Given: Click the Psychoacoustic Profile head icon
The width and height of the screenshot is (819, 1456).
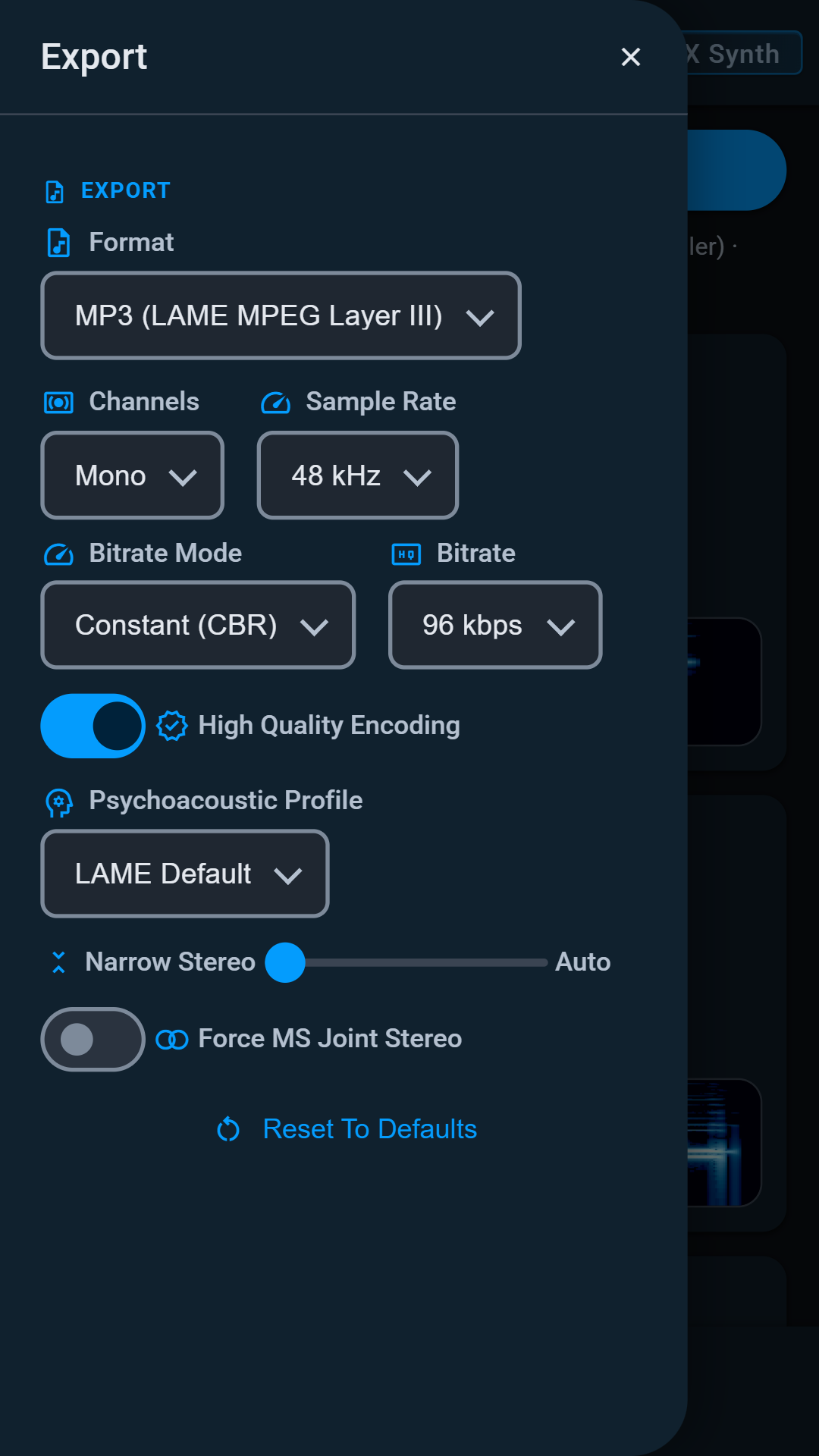Looking at the screenshot, I should click(x=58, y=802).
